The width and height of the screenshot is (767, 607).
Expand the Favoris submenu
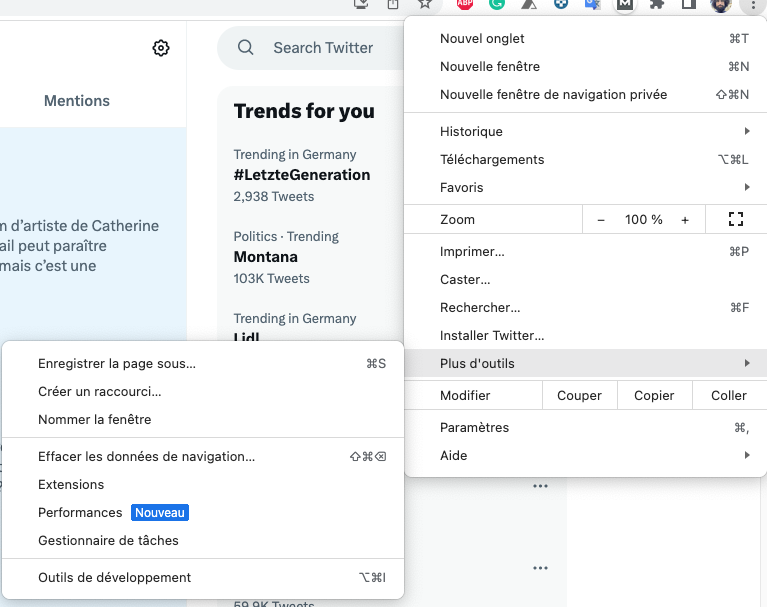click(586, 187)
